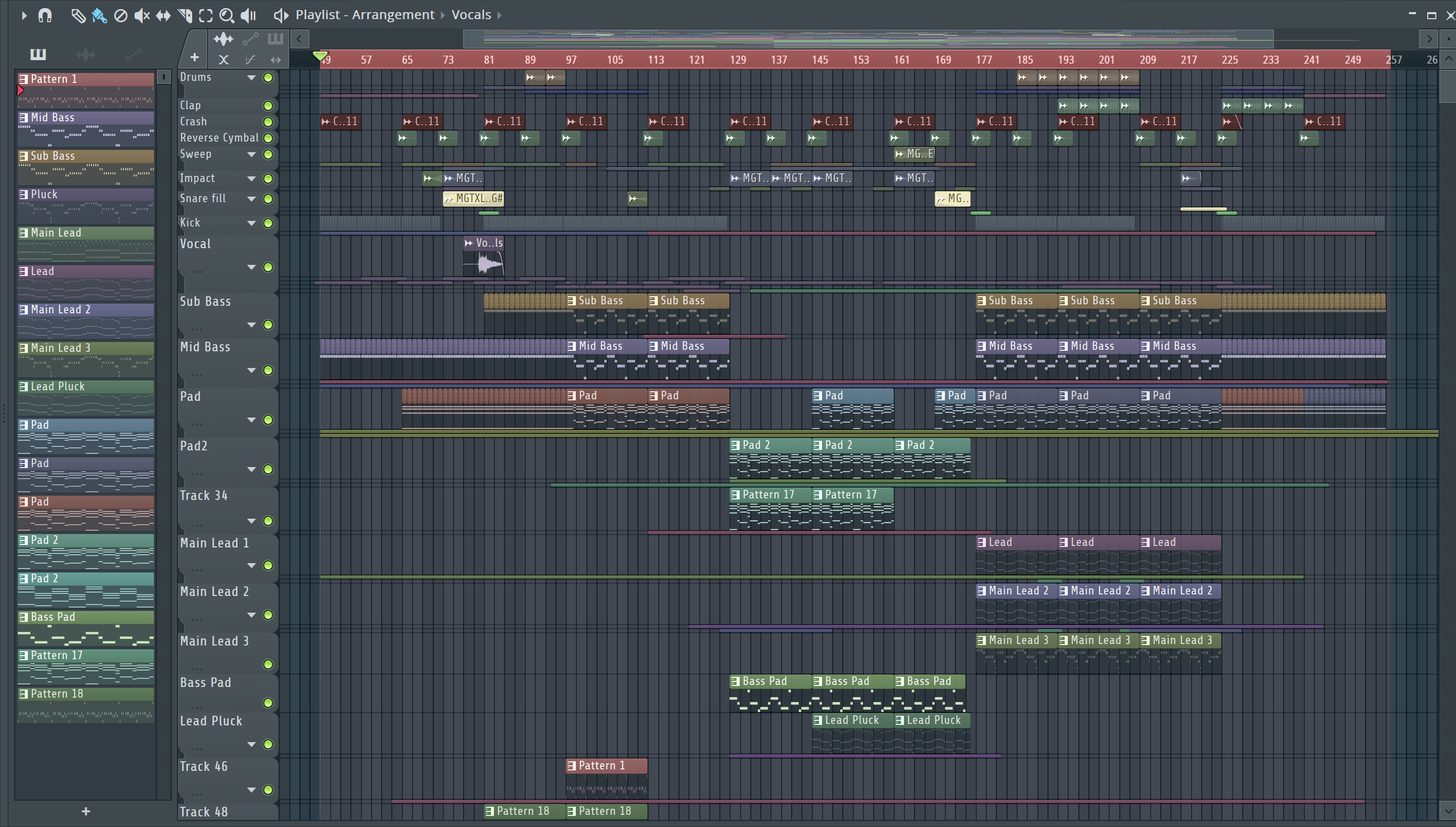Click the Vo..ls audio clip on Vocal track
This screenshot has height=827, width=1456.
point(483,256)
